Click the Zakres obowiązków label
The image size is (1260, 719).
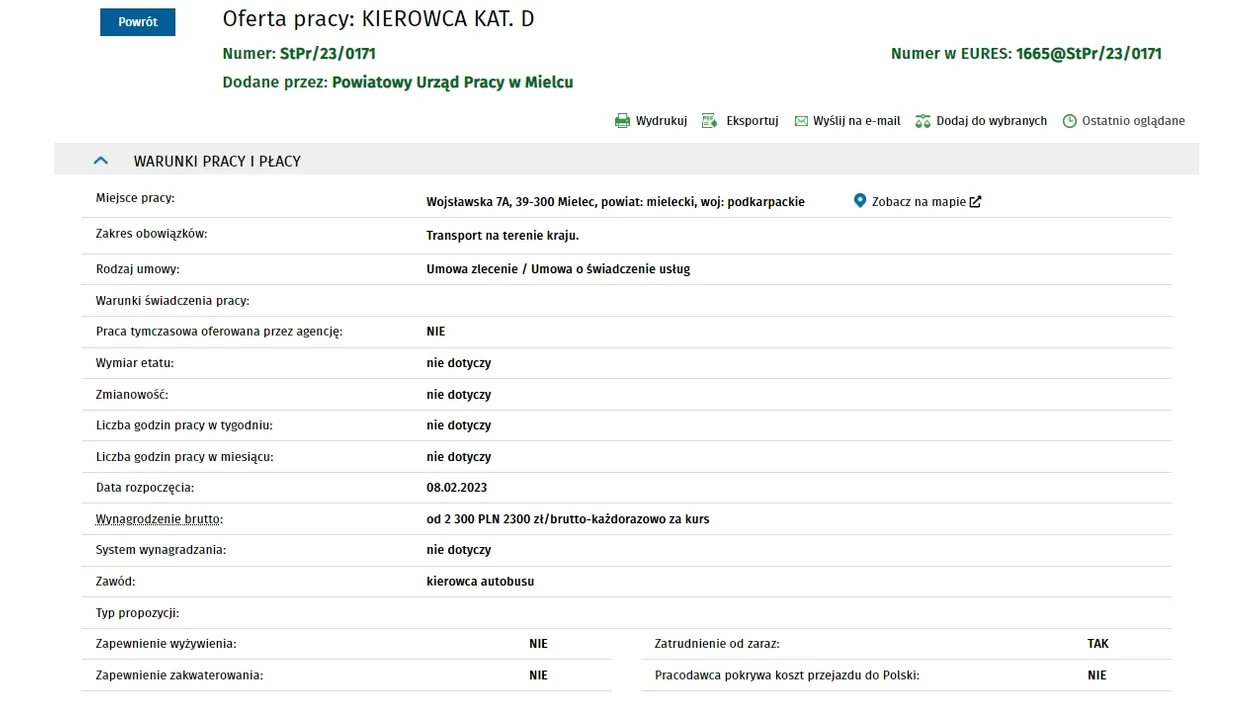click(x=151, y=233)
